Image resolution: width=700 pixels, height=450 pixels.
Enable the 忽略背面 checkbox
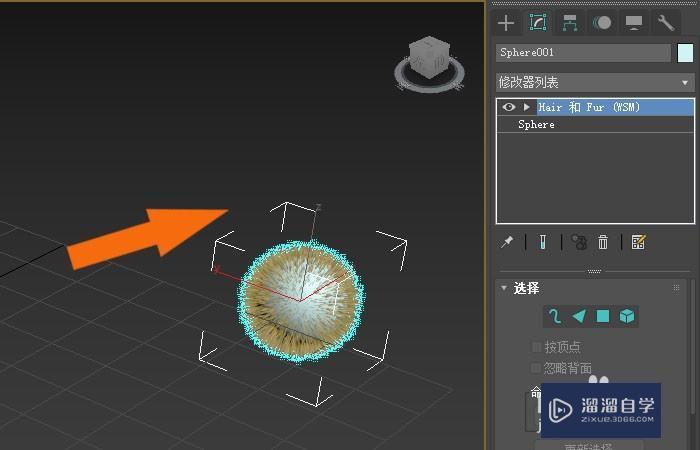536,368
